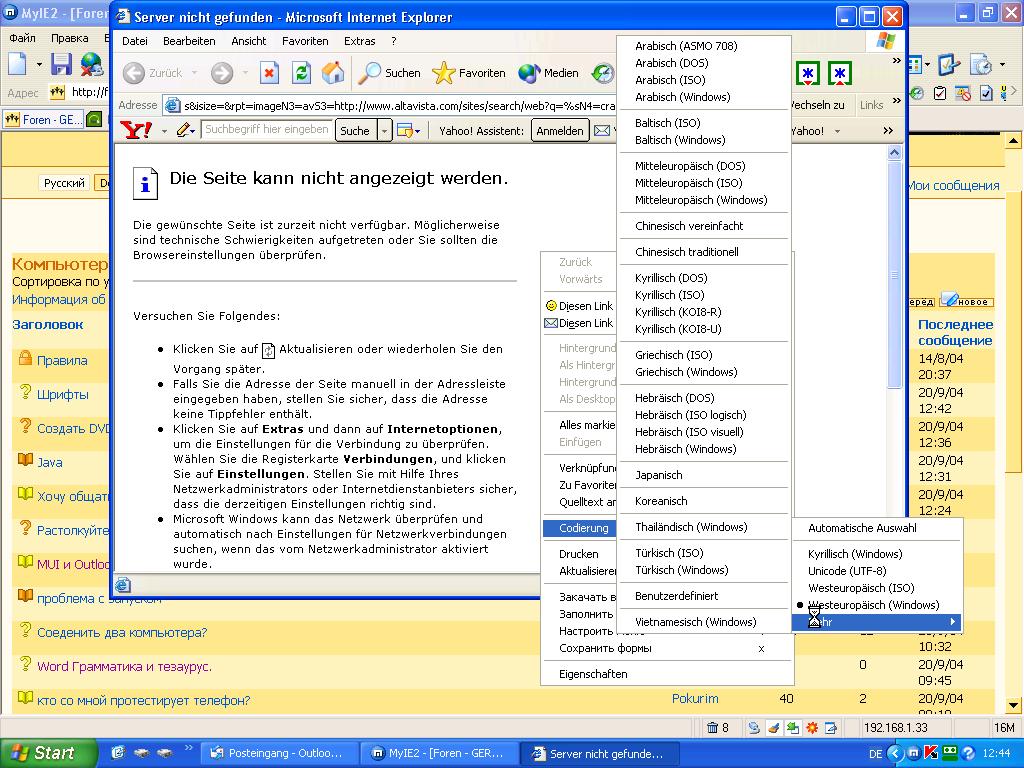This screenshot has width=1024, height=768.
Task: Click the Internet Explorer Adresse field
Action: click(x=390, y=105)
